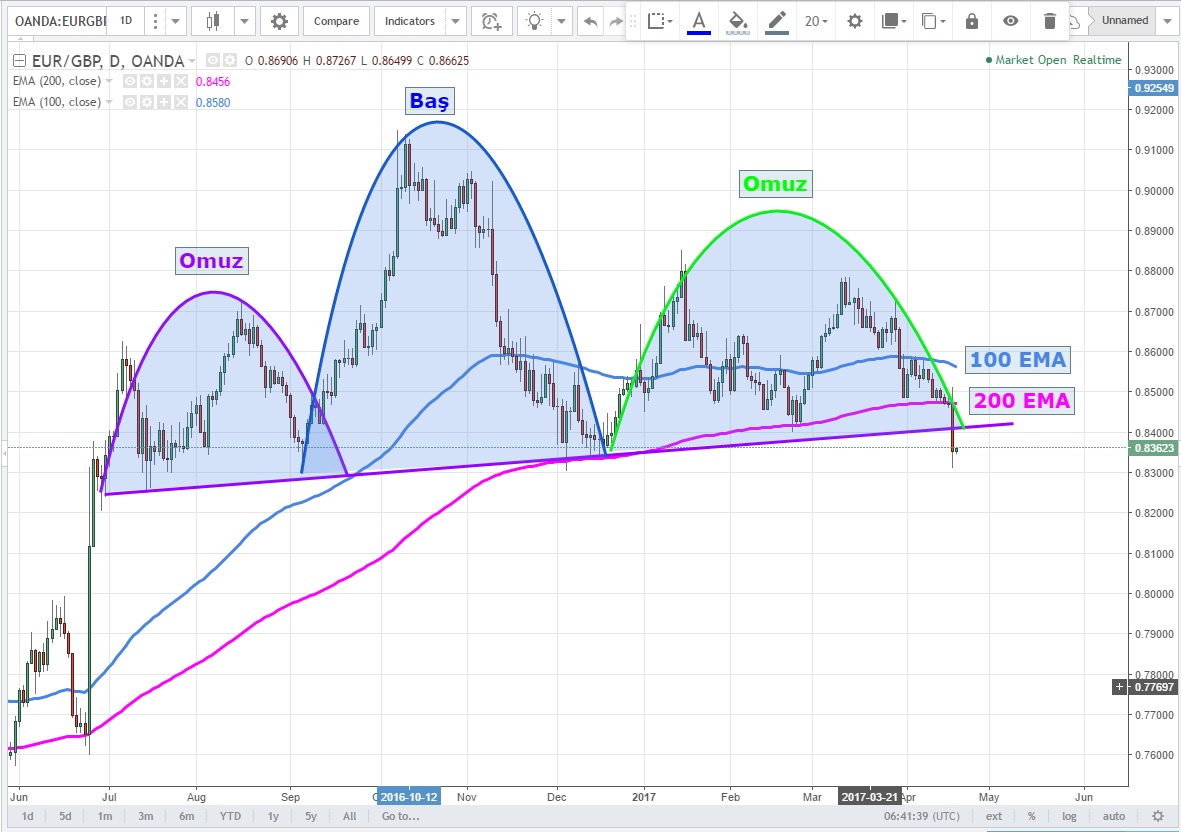Delete the selected drawing with trash icon
The width and height of the screenshot is (1181, 832).
tap(1049, 21)
